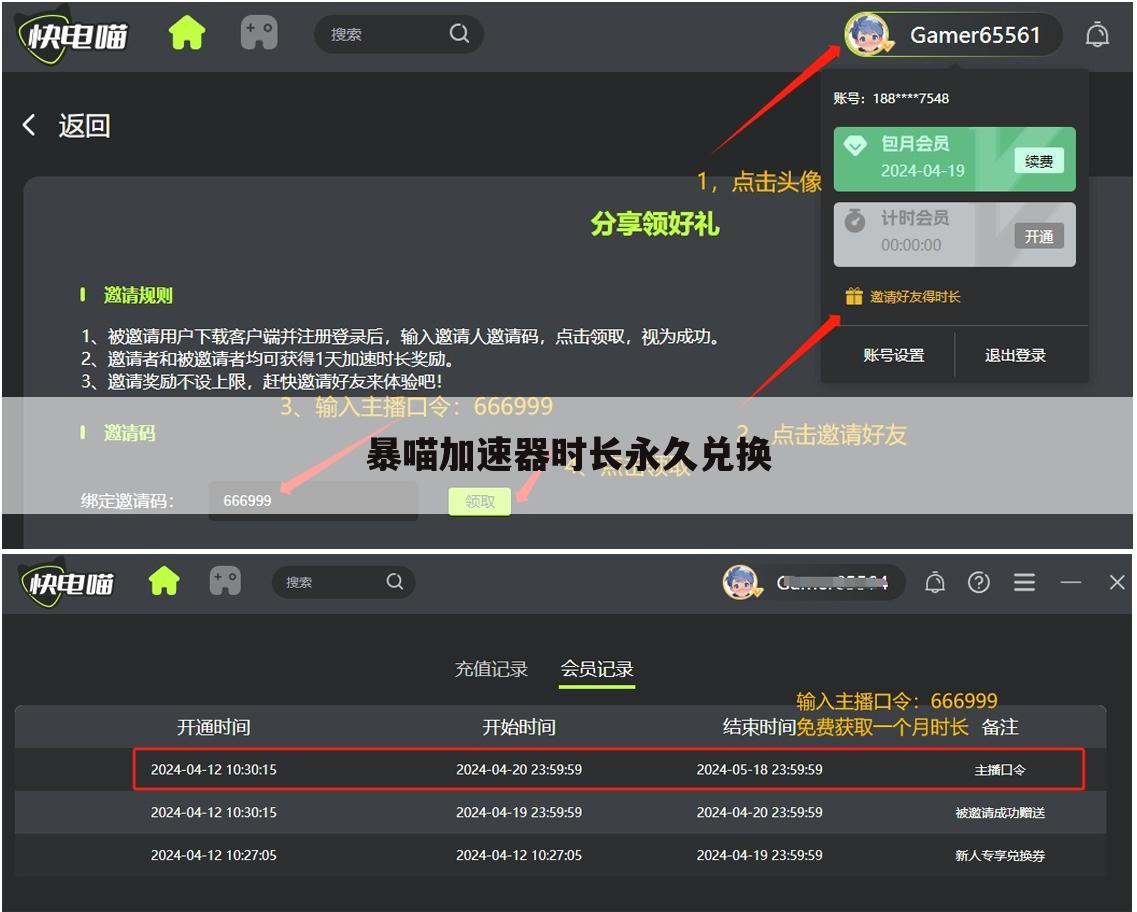Open the game controller icon in top window

(259, 33)
